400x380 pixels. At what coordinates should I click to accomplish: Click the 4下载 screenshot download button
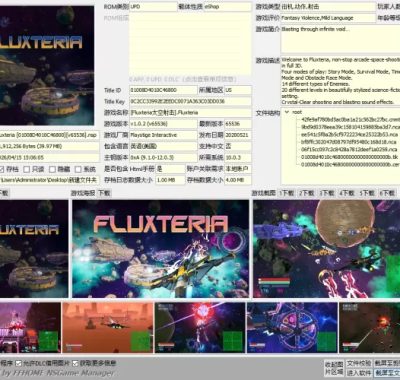coord(347,193)
